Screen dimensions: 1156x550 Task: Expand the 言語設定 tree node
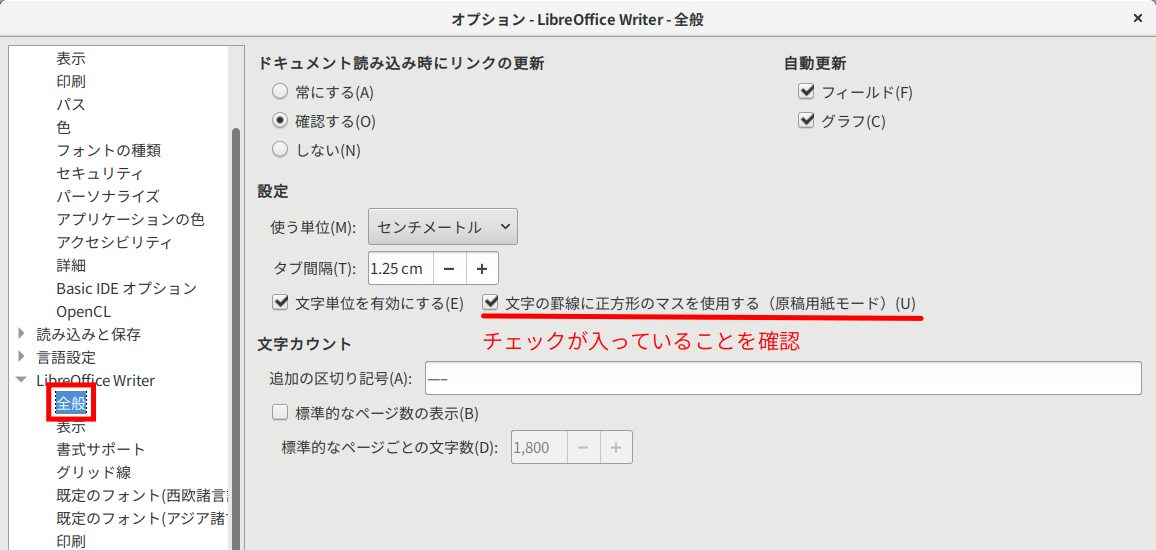21,358
